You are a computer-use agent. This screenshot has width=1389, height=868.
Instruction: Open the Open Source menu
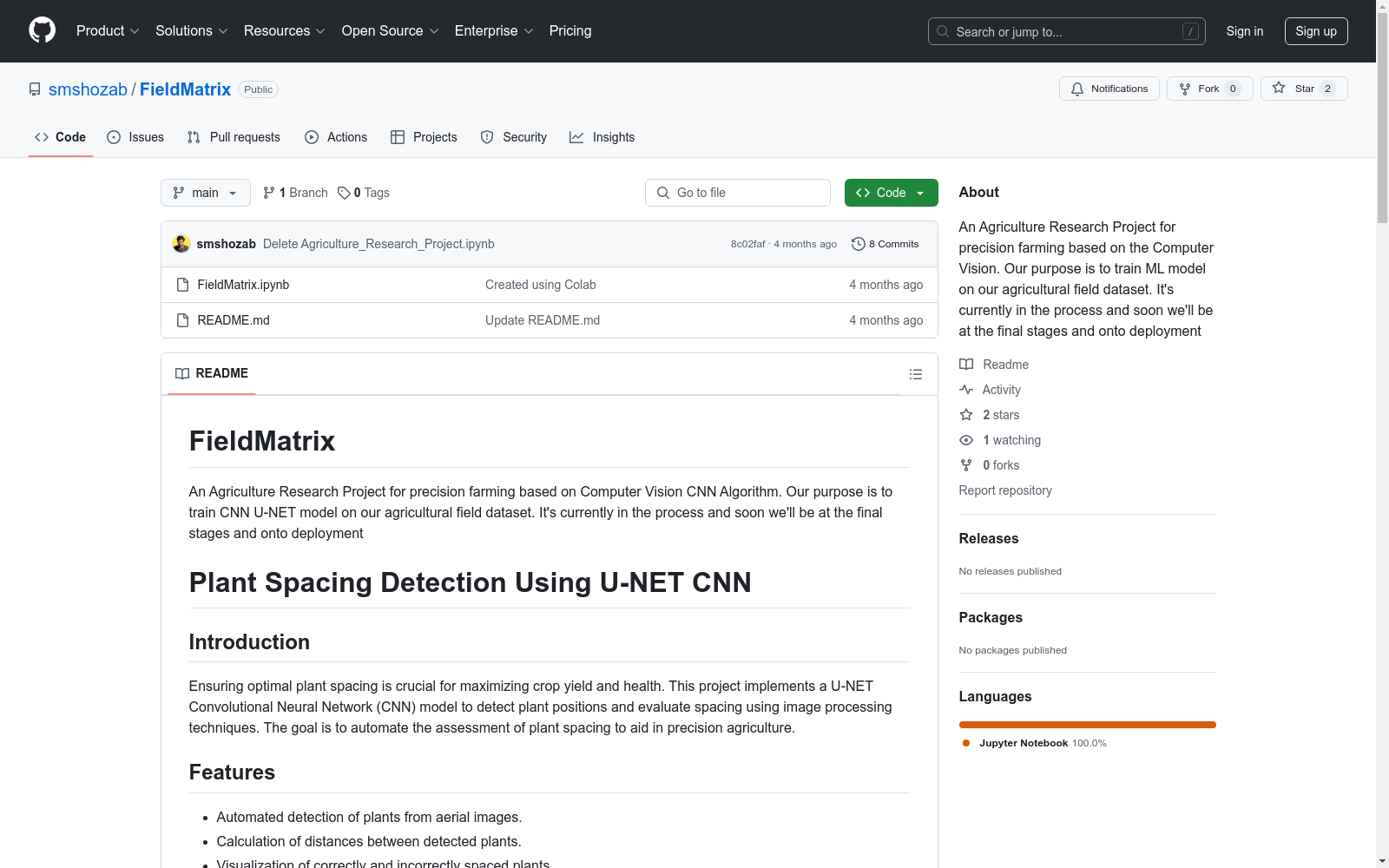[390, 31]
